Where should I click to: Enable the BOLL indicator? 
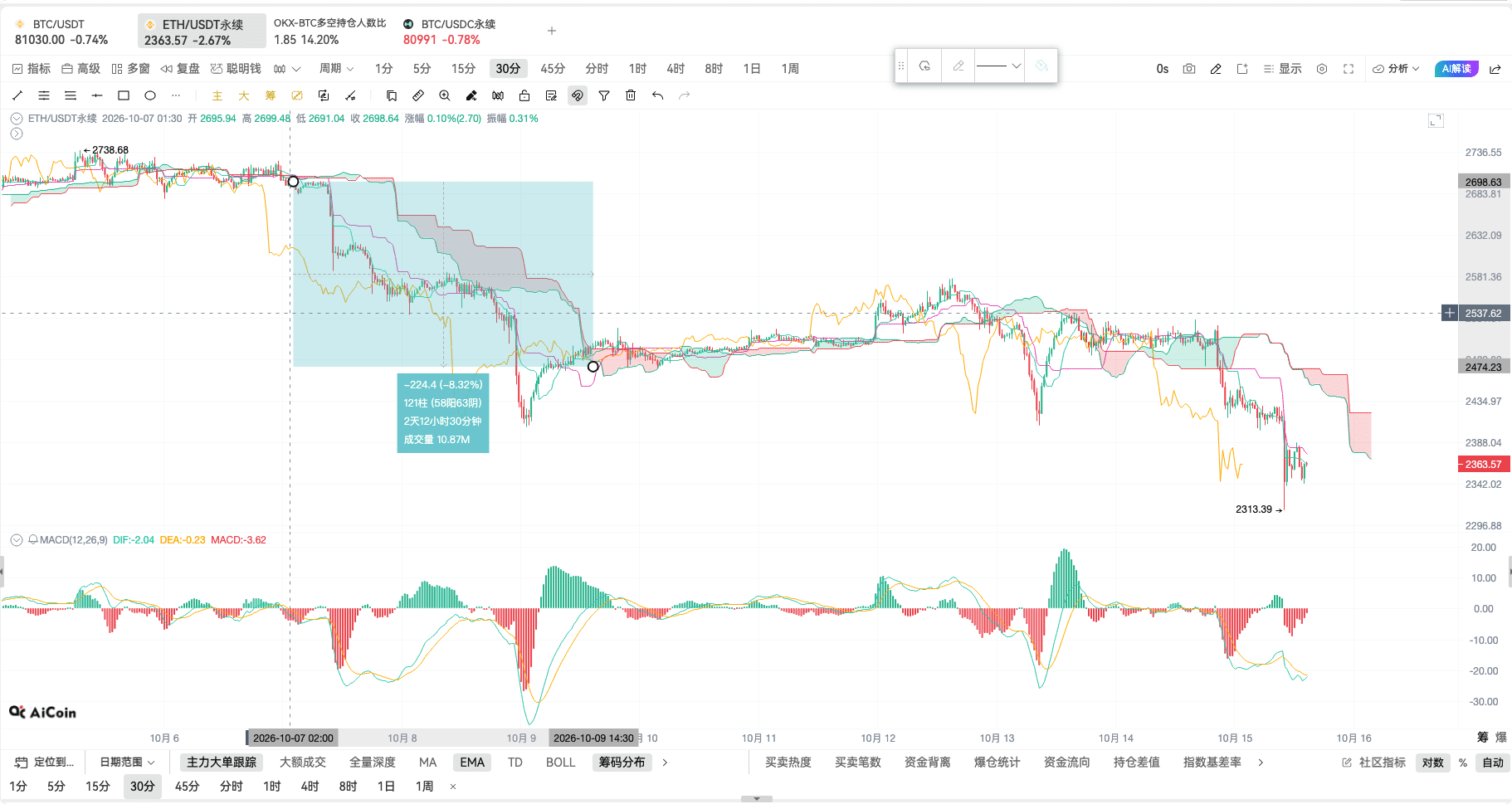click(x=560, y=762)
